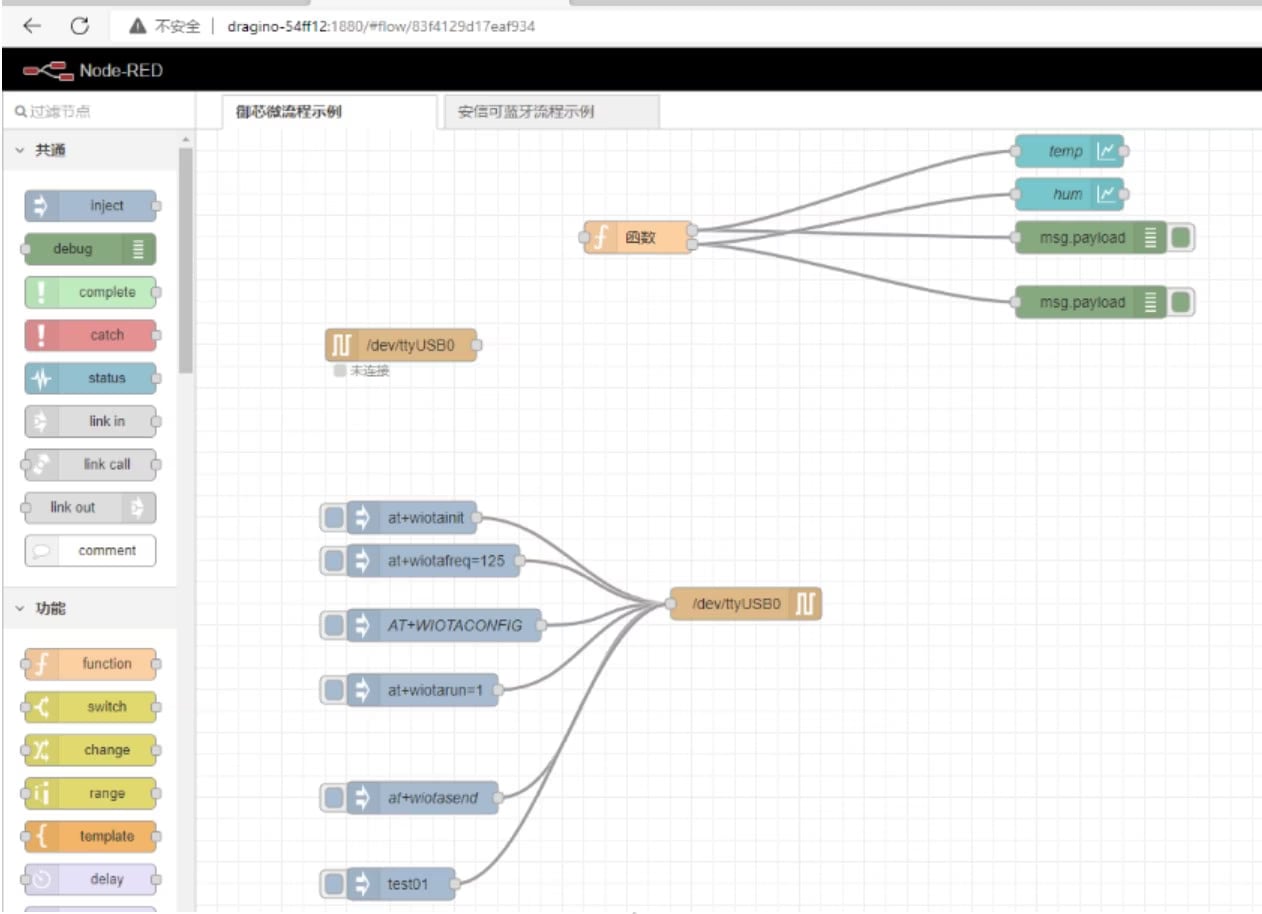Trigger the at+wiotainit inject button
Screen dimensions: 1262x914
pos(334,518)
